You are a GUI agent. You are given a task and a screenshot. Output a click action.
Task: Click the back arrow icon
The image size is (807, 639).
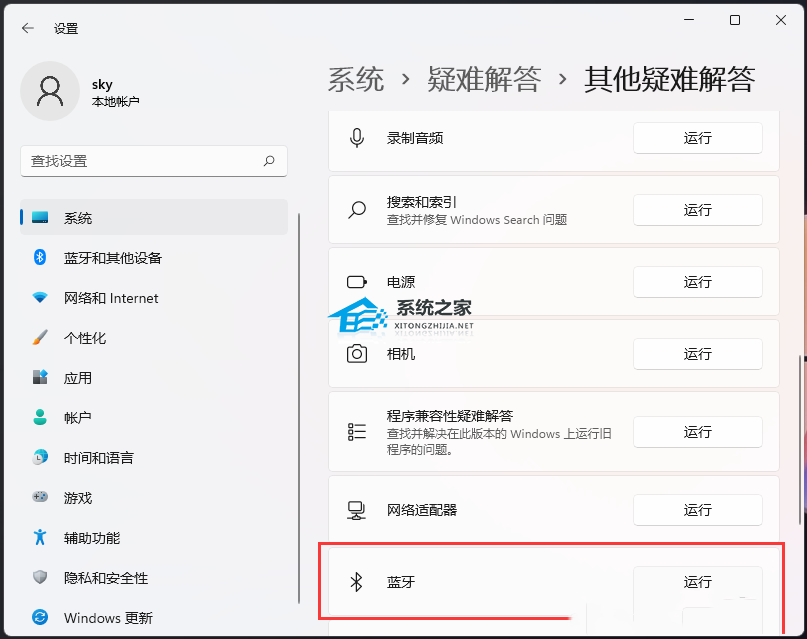pyautogui.click(x=28, y=28)
